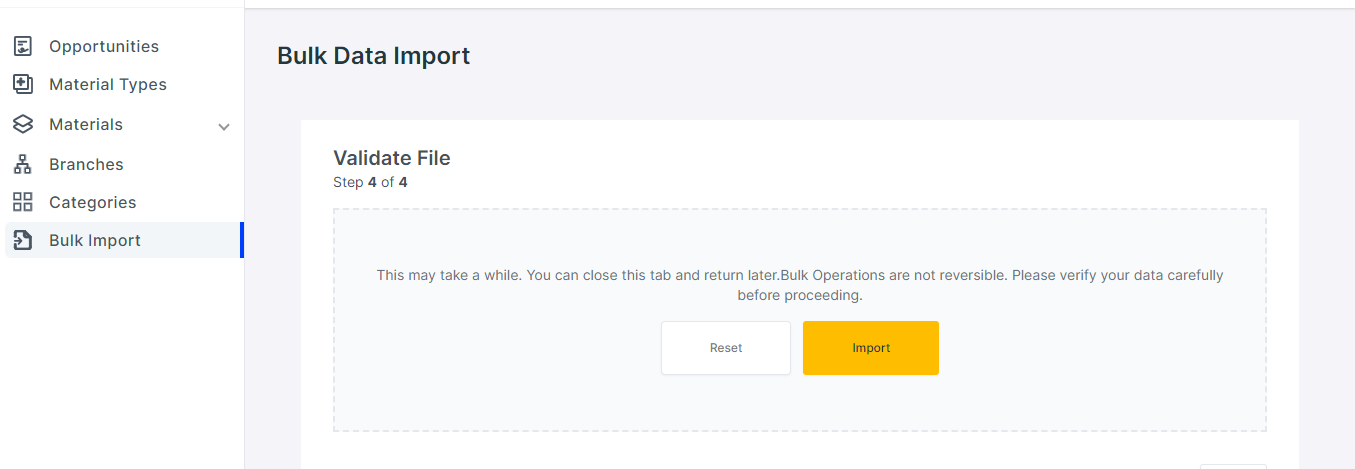The width and height of the screenshot is (1355, 469).
Task: Click the Opportunities checklist icon
Action: (22, 46)
